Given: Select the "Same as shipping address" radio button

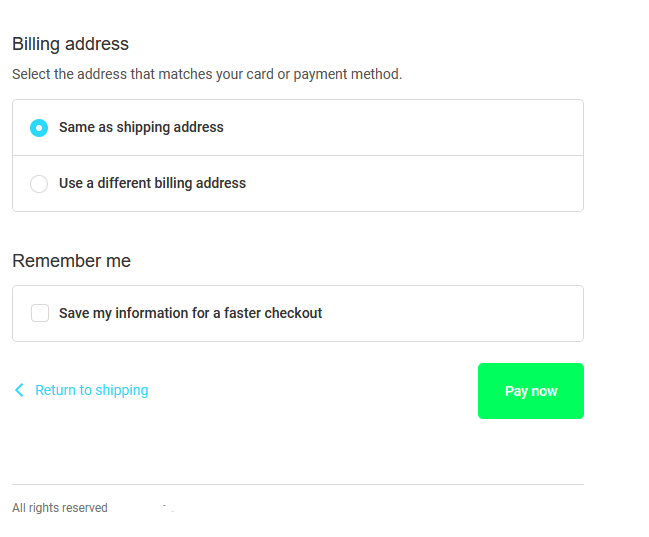Looking at the screenshot, I should point(39,128).
